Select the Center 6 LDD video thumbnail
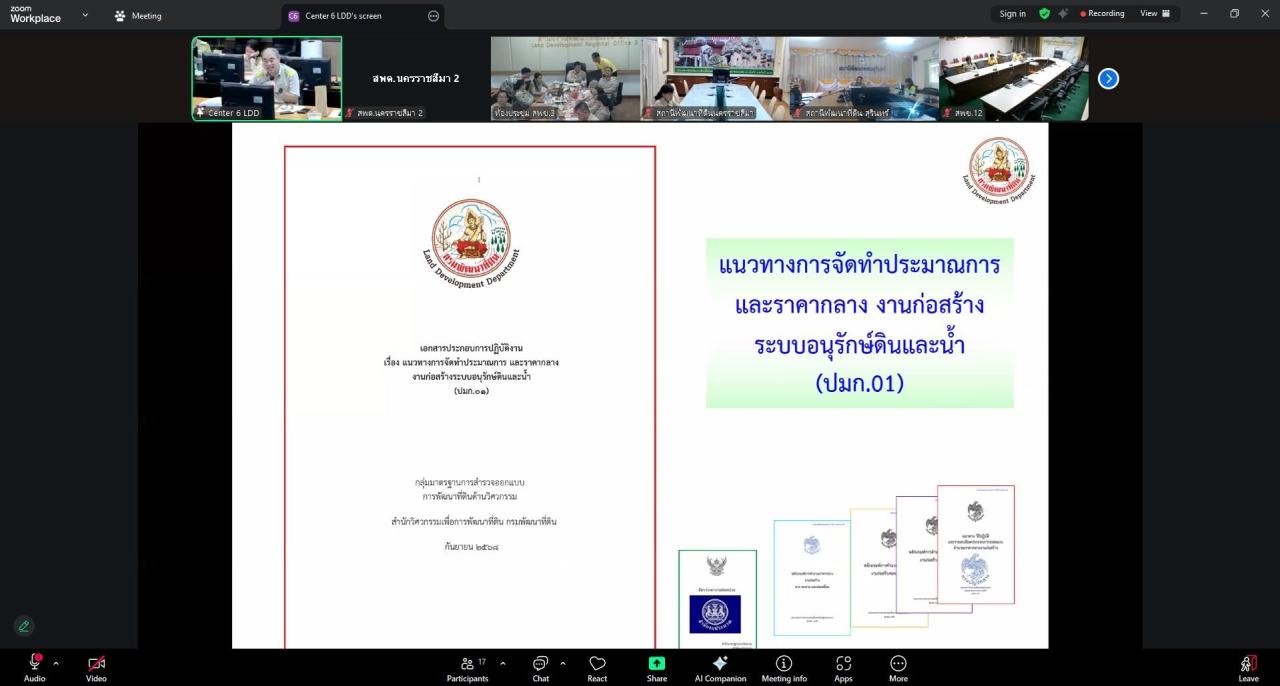 pos(267,78)
